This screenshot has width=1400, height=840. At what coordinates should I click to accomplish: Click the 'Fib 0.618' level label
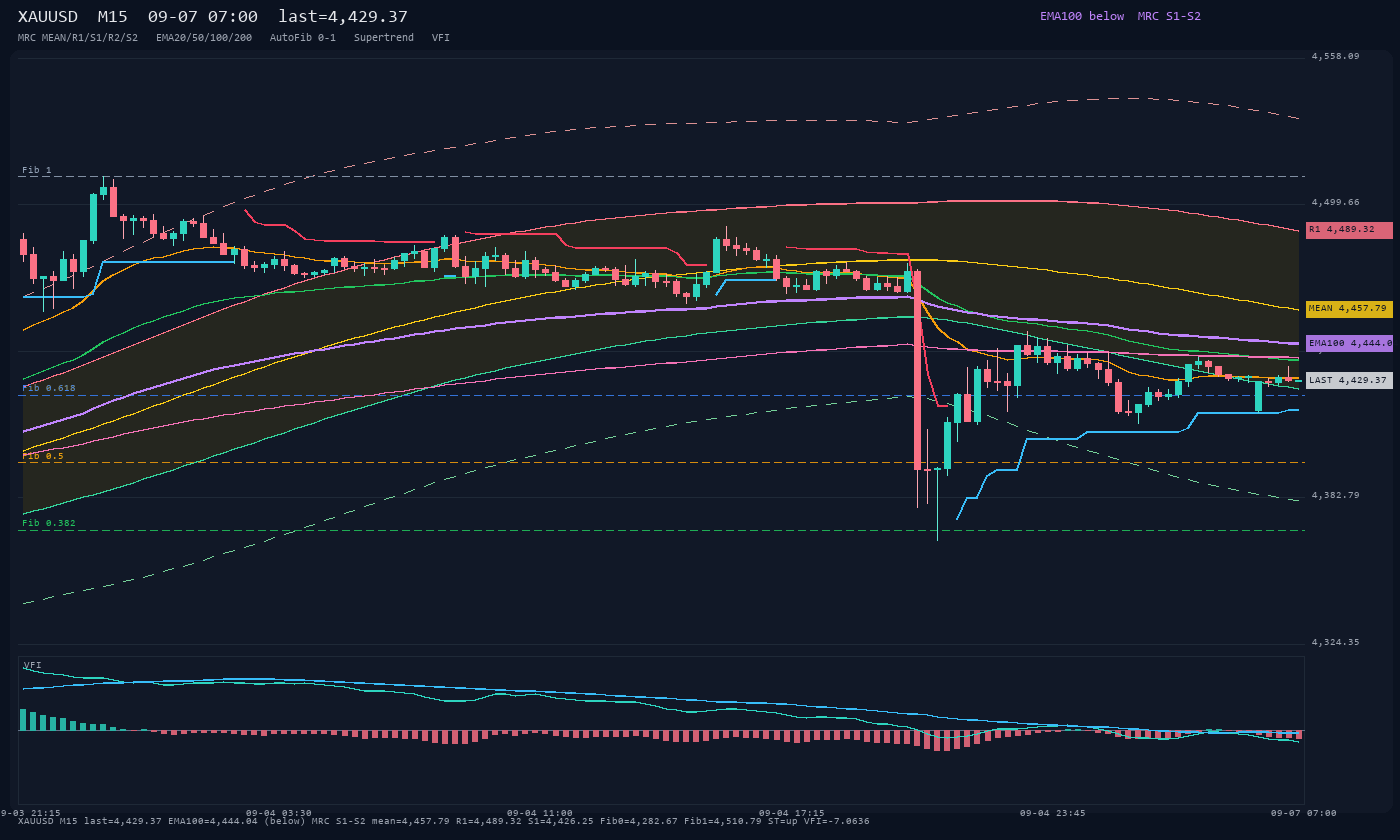[49, 388]
